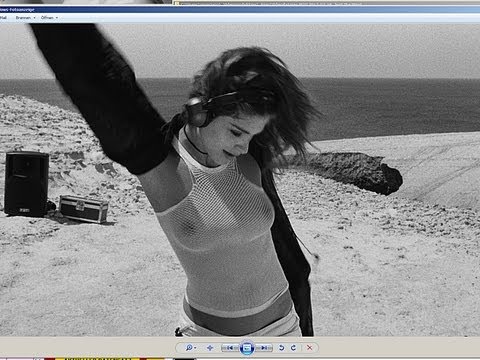Open the E-Mail toolbar item
Viewport: 480px width, 360px height.
pyautogui.click(x=3, y=18)
